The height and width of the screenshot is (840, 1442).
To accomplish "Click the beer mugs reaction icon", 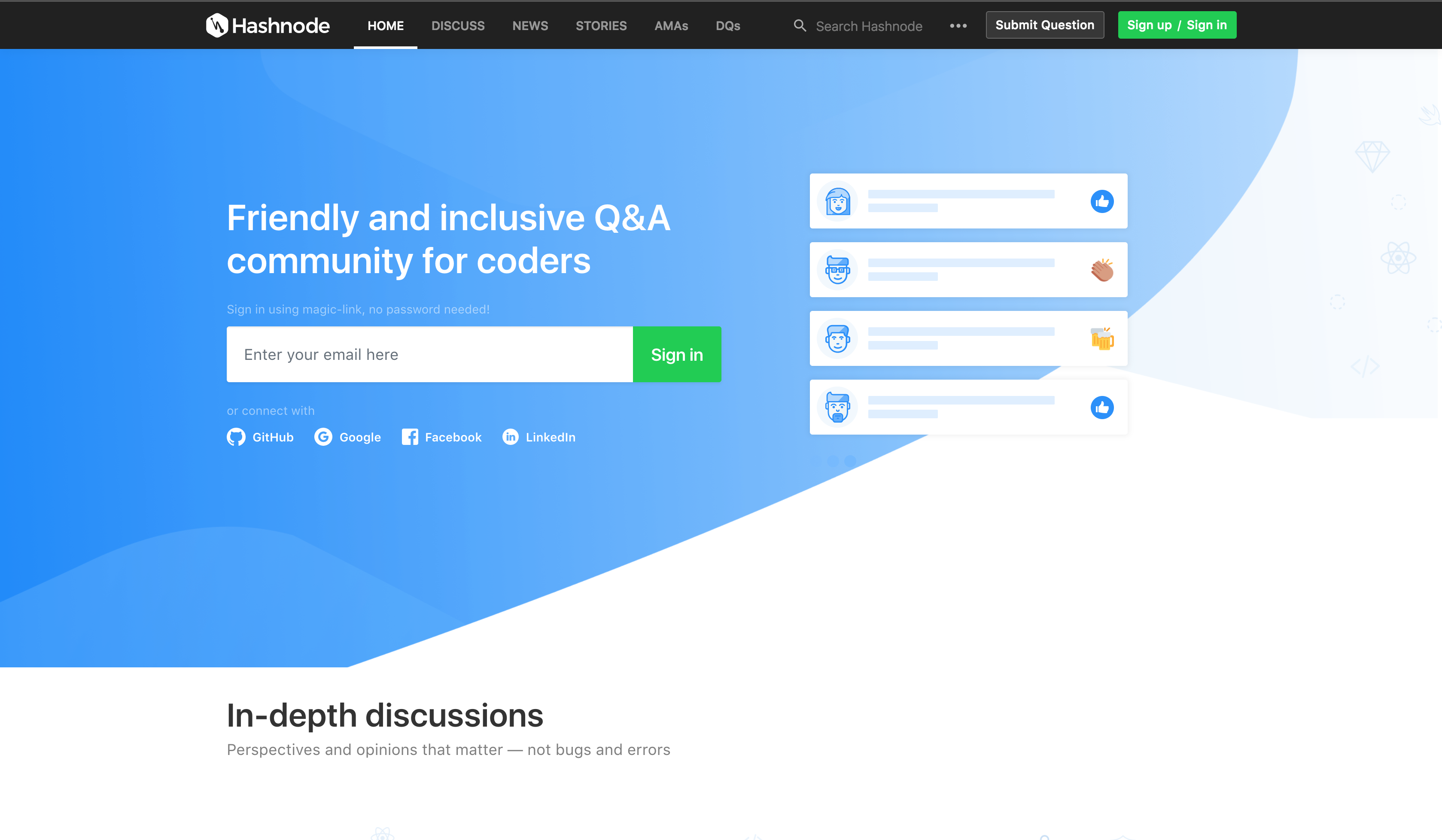I will 1101,339.
